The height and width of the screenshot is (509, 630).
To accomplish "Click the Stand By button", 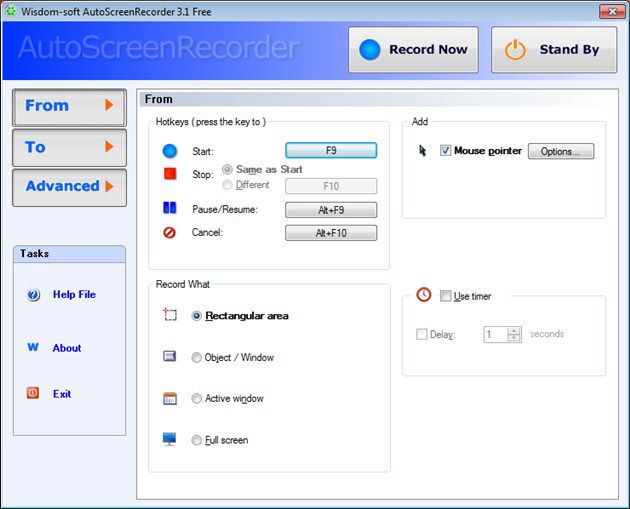I will pyautogui.click(x=554, y=50).
